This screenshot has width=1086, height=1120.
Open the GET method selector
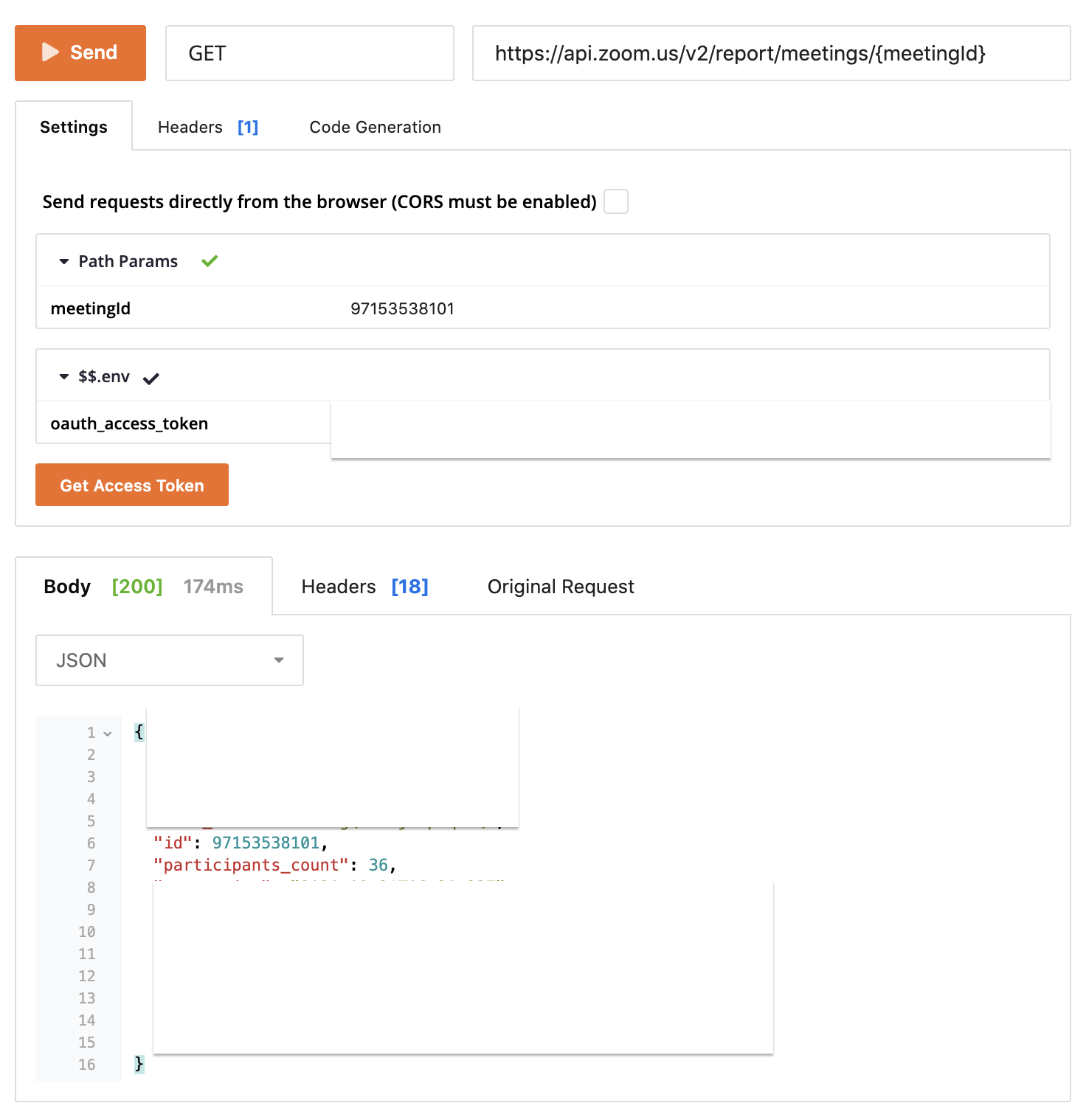coord(310,53)
